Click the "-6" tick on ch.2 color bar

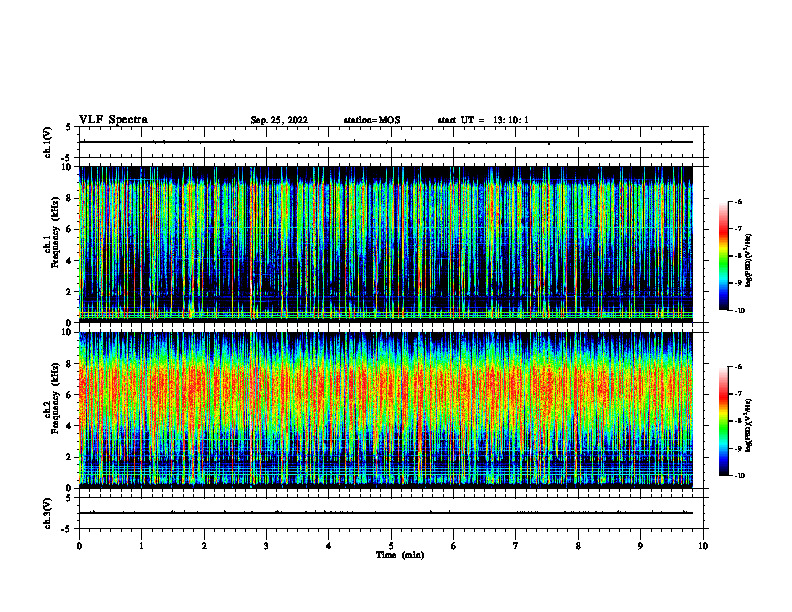coord(738,367)
